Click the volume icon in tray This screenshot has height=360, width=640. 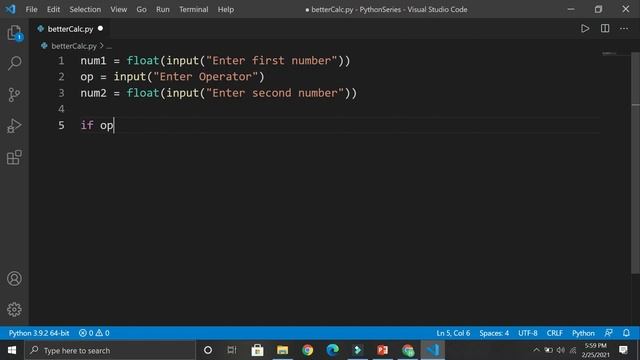[561, 350]
